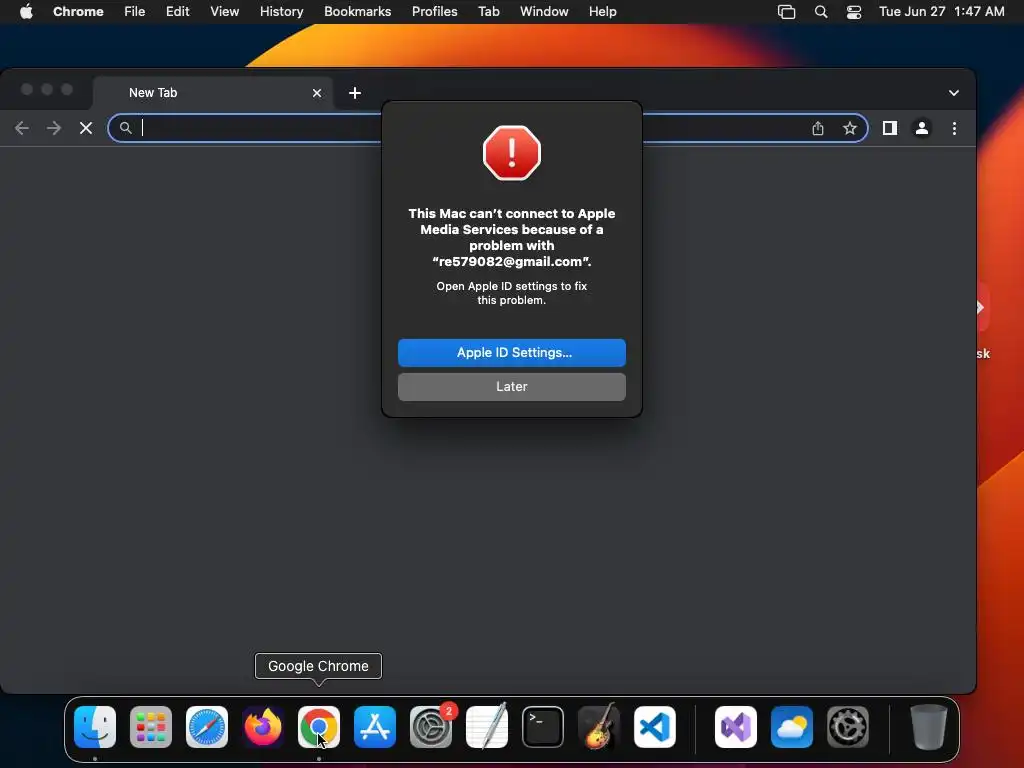Open Control Center in menu bar
The image size is (1024, 768).
(854, 12)
